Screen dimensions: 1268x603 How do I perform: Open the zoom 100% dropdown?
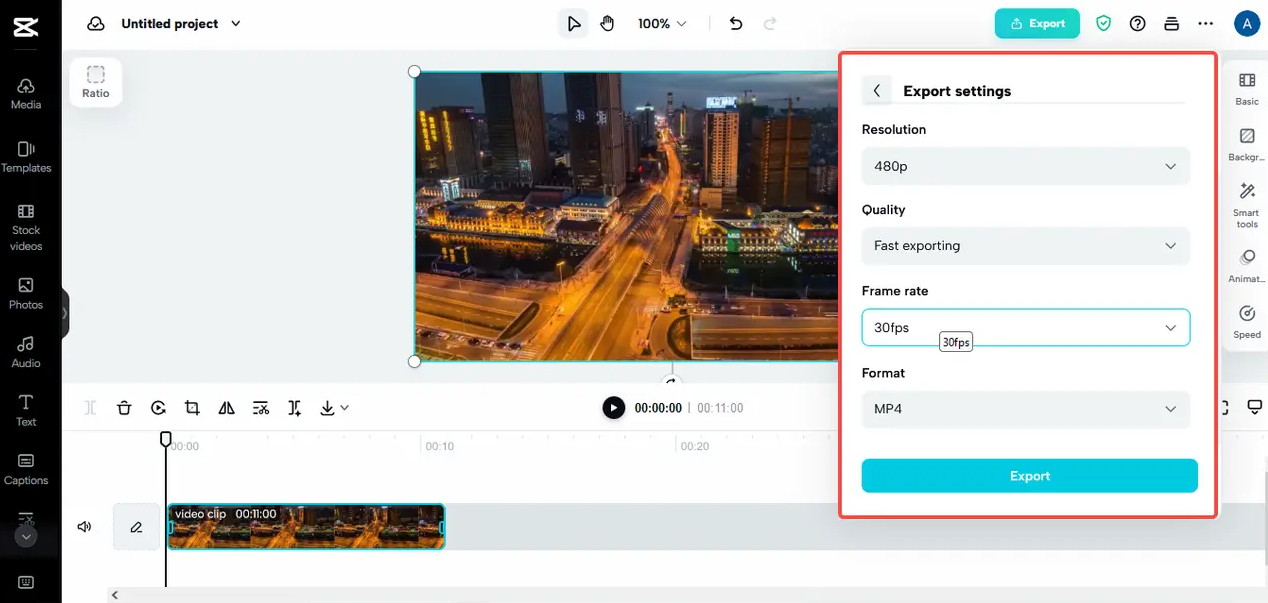[x=662, y=24]
